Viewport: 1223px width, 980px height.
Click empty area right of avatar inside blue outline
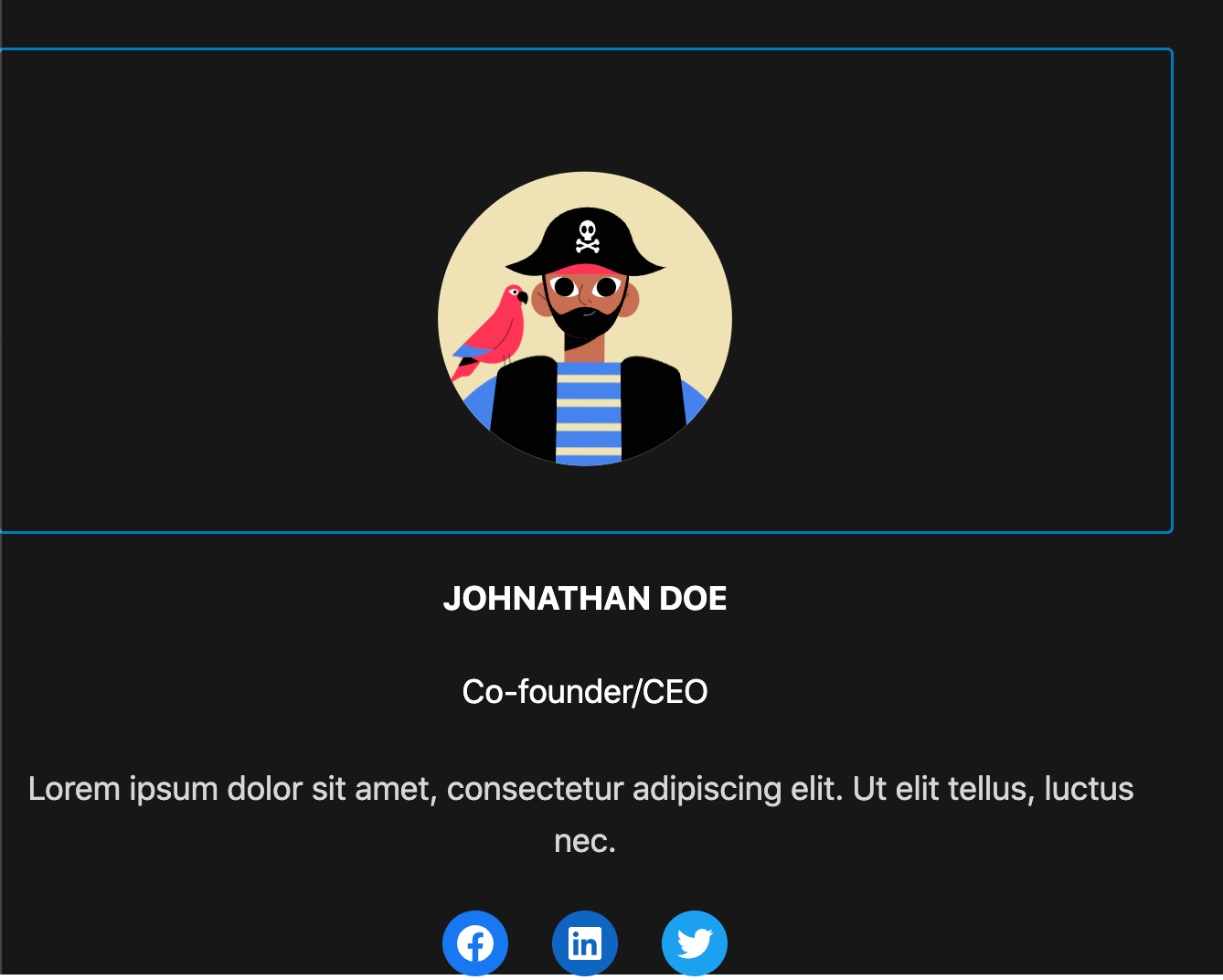coord(951,291)
